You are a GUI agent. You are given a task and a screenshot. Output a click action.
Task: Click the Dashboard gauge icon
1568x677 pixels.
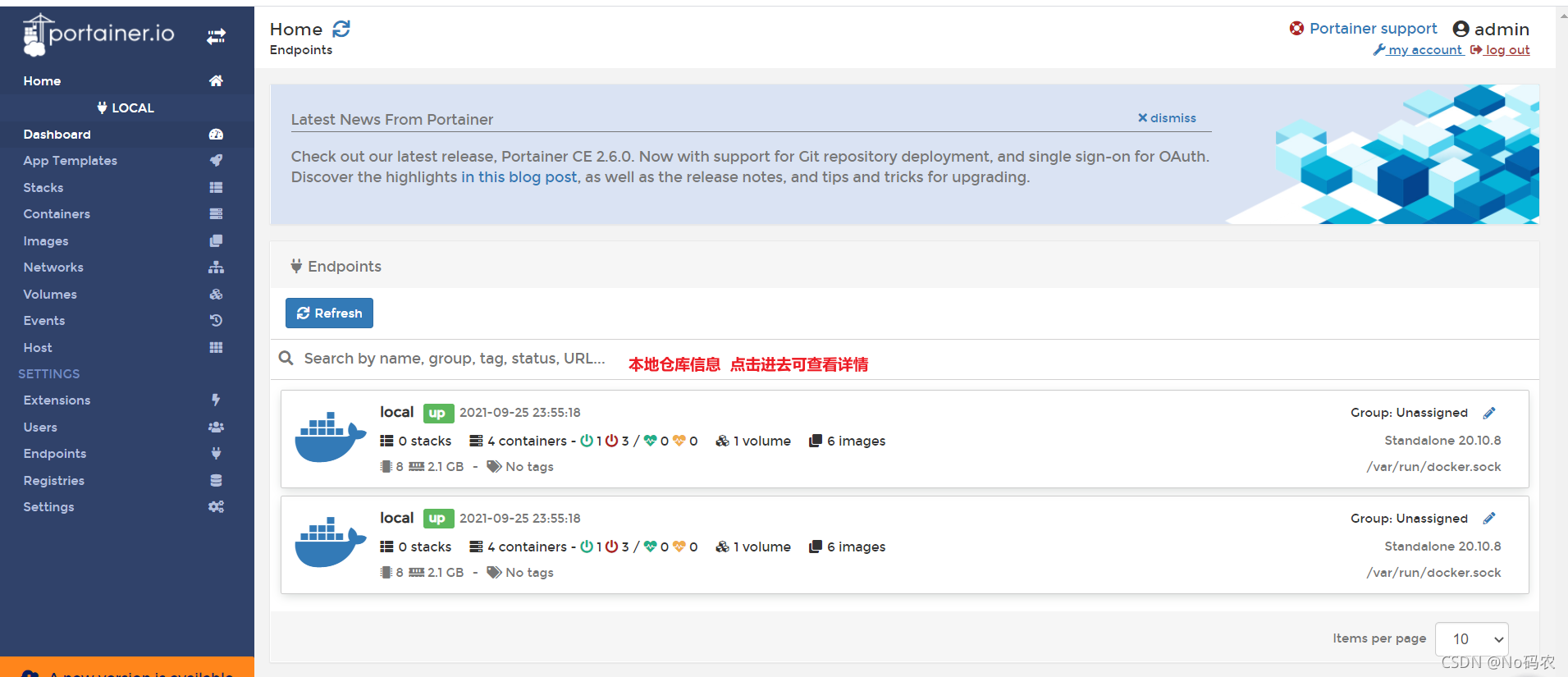click(216, 134)
